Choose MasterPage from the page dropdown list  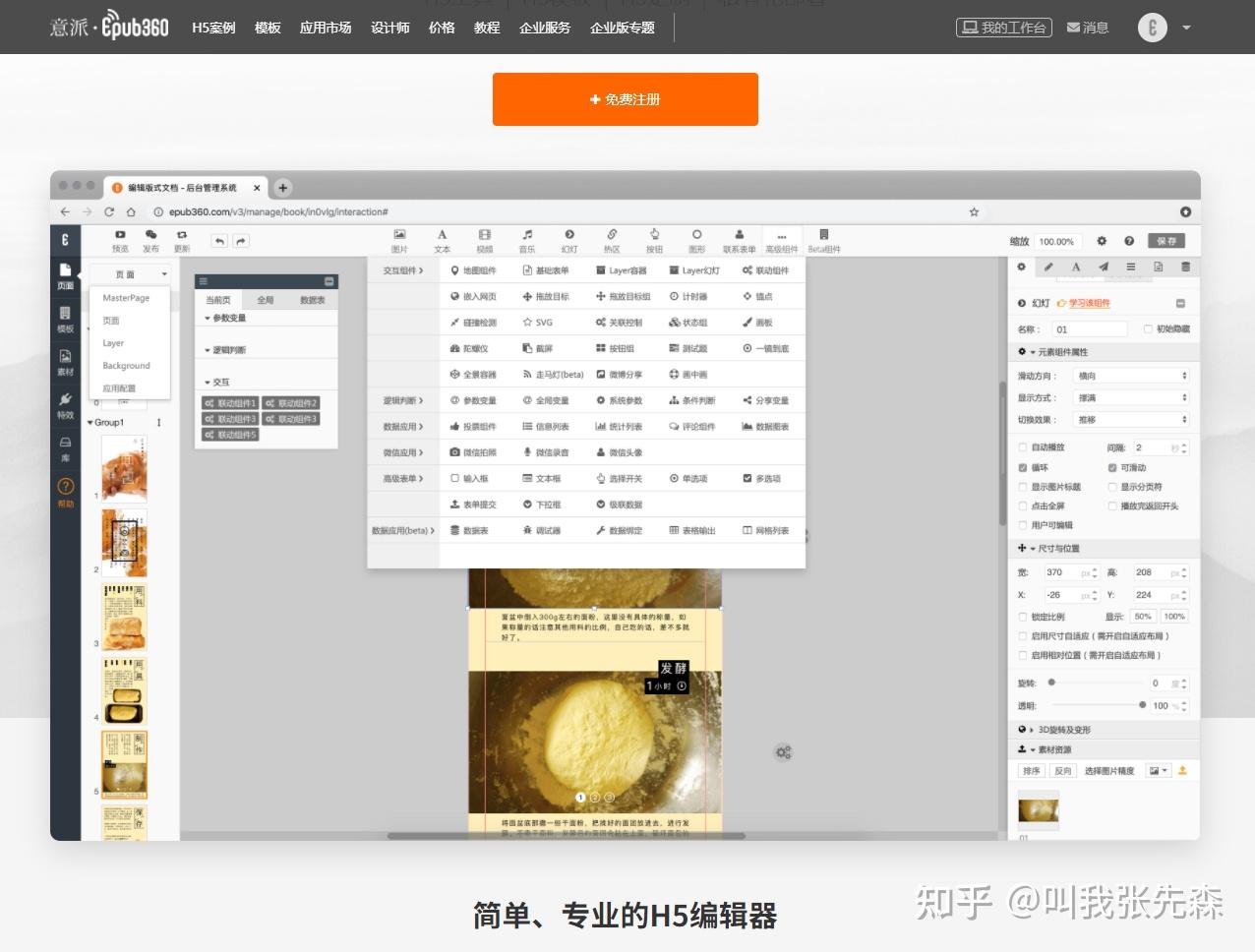[x=126, y=298]
